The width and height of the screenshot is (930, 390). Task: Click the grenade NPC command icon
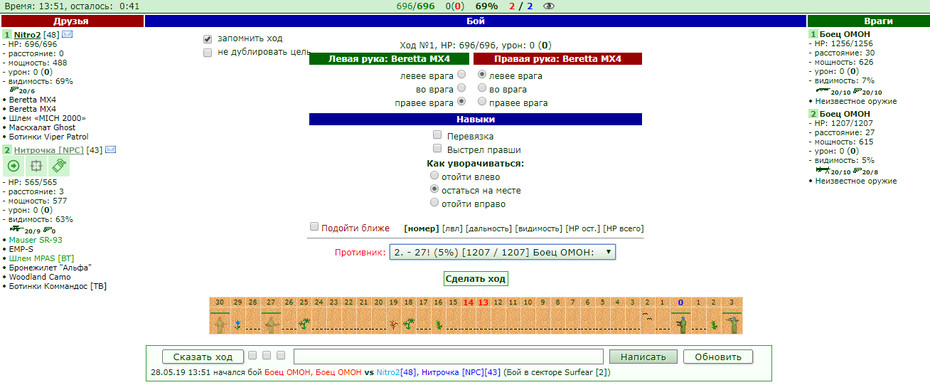pyautogui.click(x=59, y=167)
